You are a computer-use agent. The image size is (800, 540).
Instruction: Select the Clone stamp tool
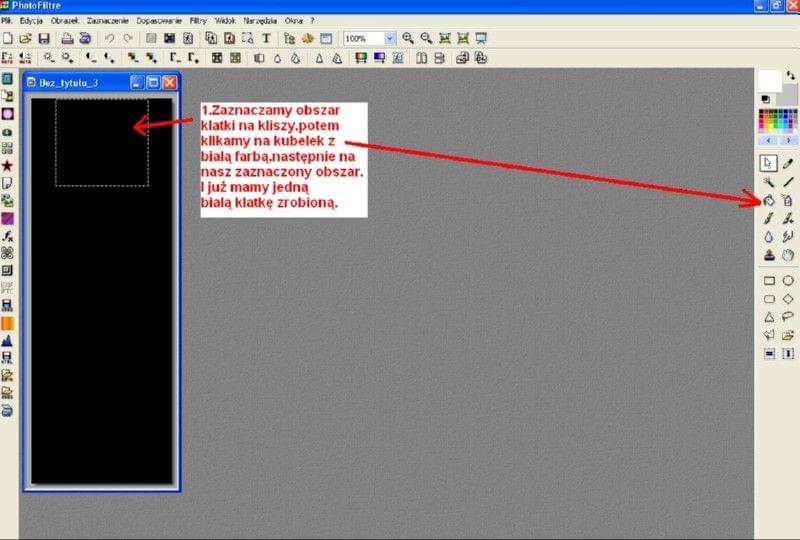click(769, 255)
